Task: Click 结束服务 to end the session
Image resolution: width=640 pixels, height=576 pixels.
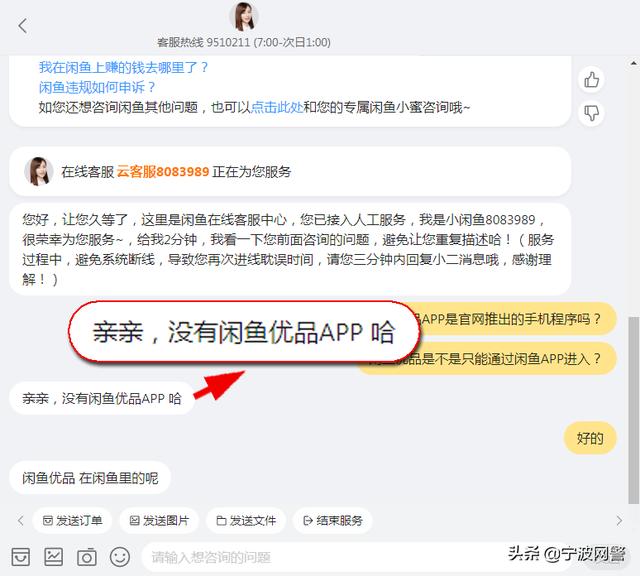Action: 333,520
